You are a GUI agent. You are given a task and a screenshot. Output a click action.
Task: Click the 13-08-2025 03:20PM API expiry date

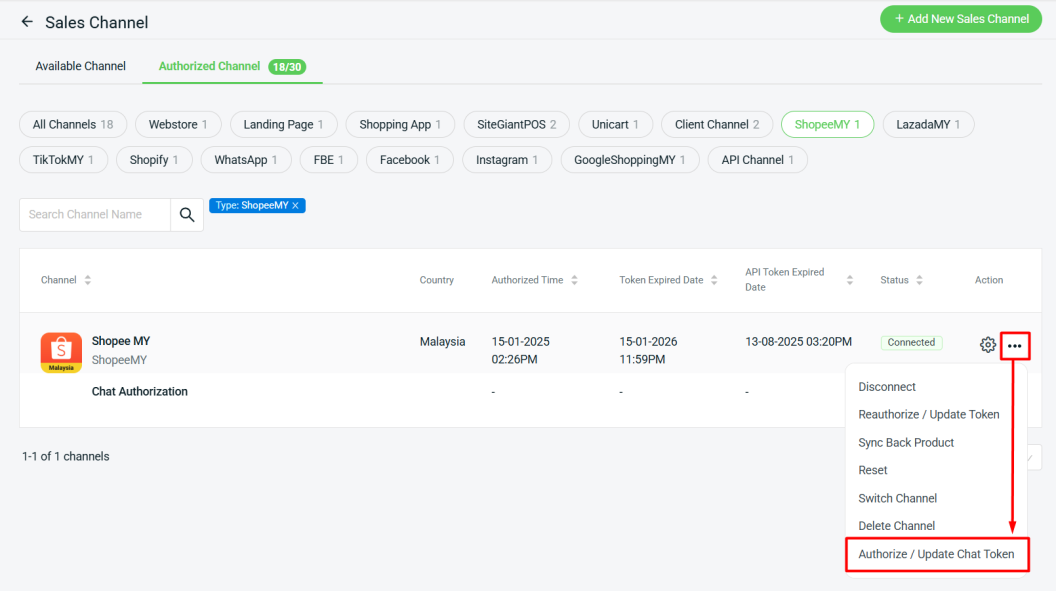798,342
